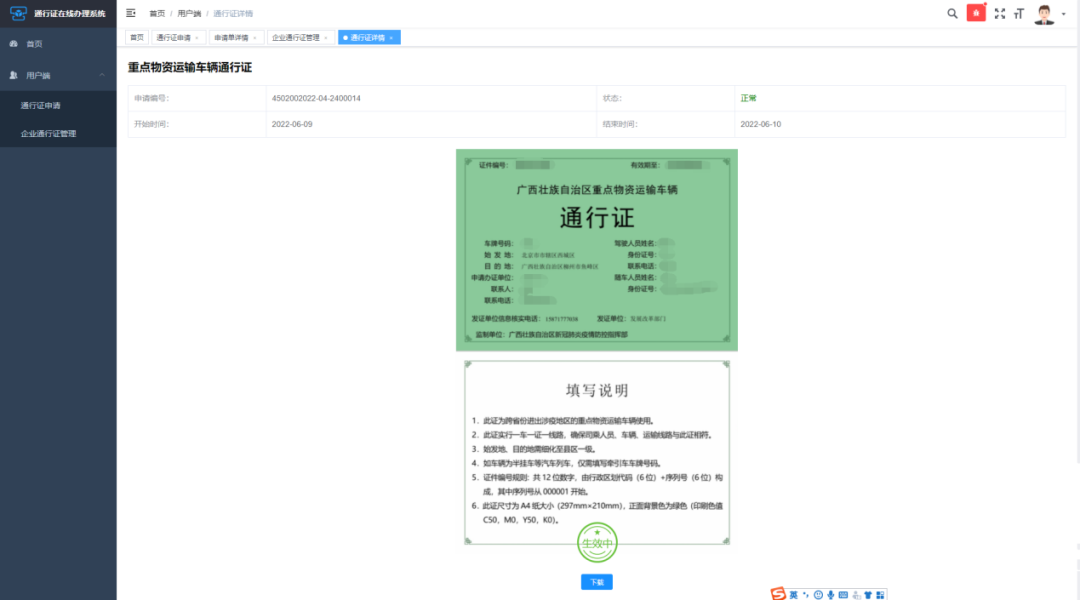
Task: Select 企业通行证管理 in the sidebar
Action: 59,134
